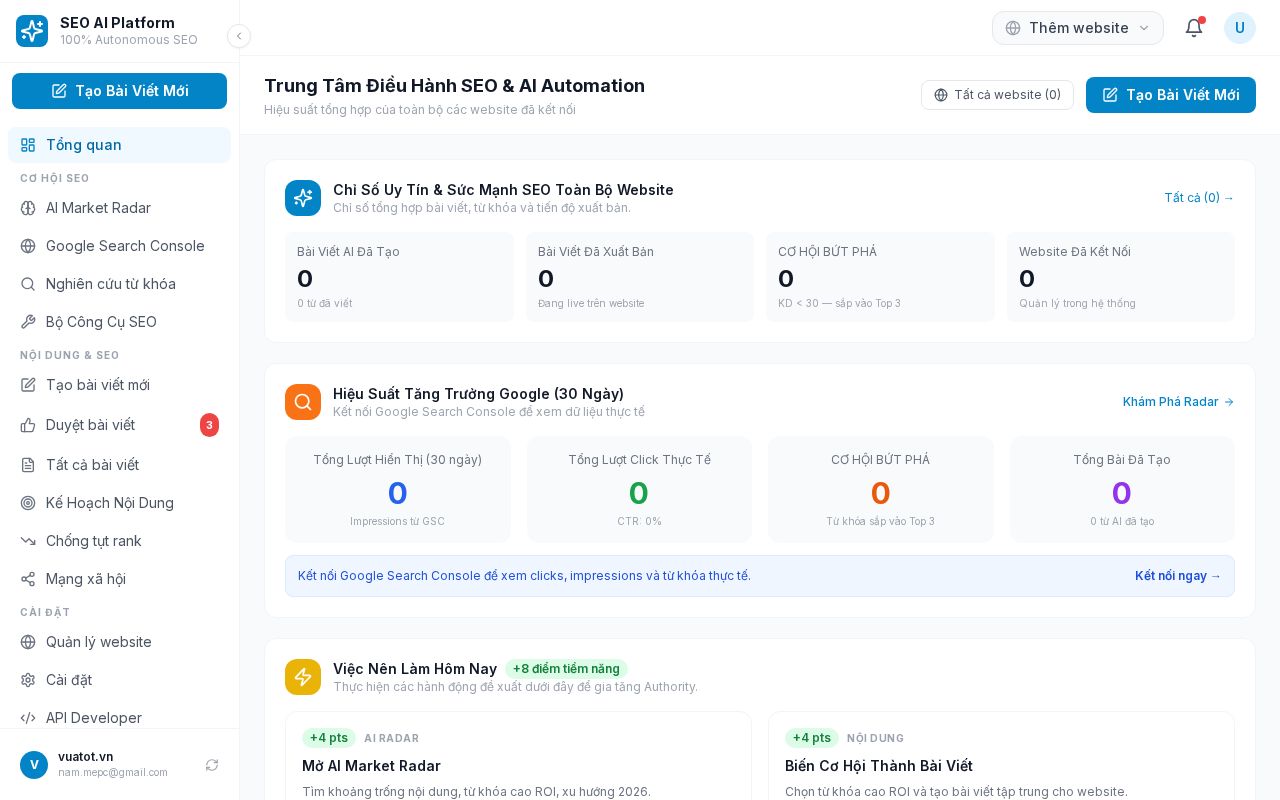1280x800 pixels.
Task: Click the share icon for Mạng xã hội
Action: tap(28, 579)
